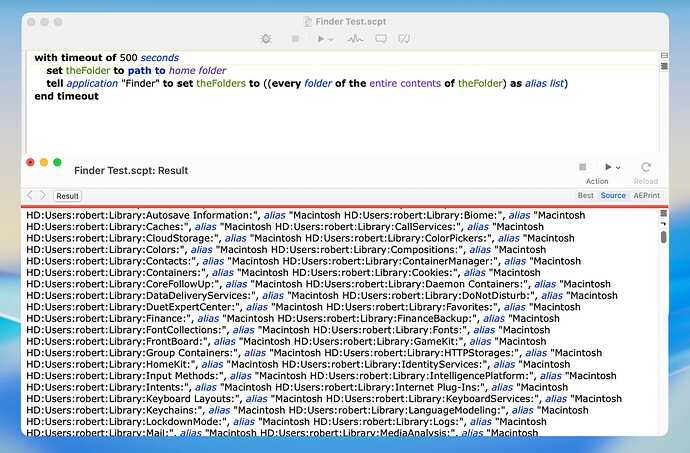The image size is (690, 453).
Task: Click the result pane scrollbar thumb
Action: pyautogui.click(x=664, y=237)
